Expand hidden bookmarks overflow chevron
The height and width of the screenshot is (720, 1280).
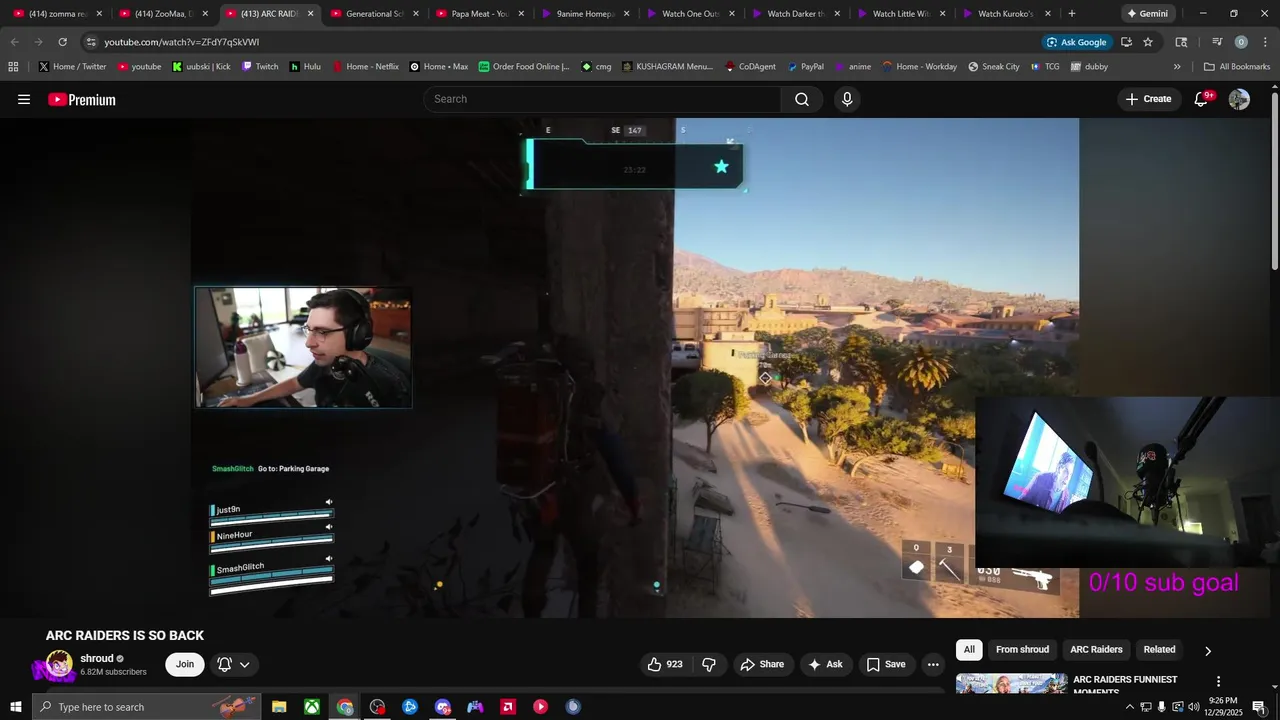coord(1177,67)
